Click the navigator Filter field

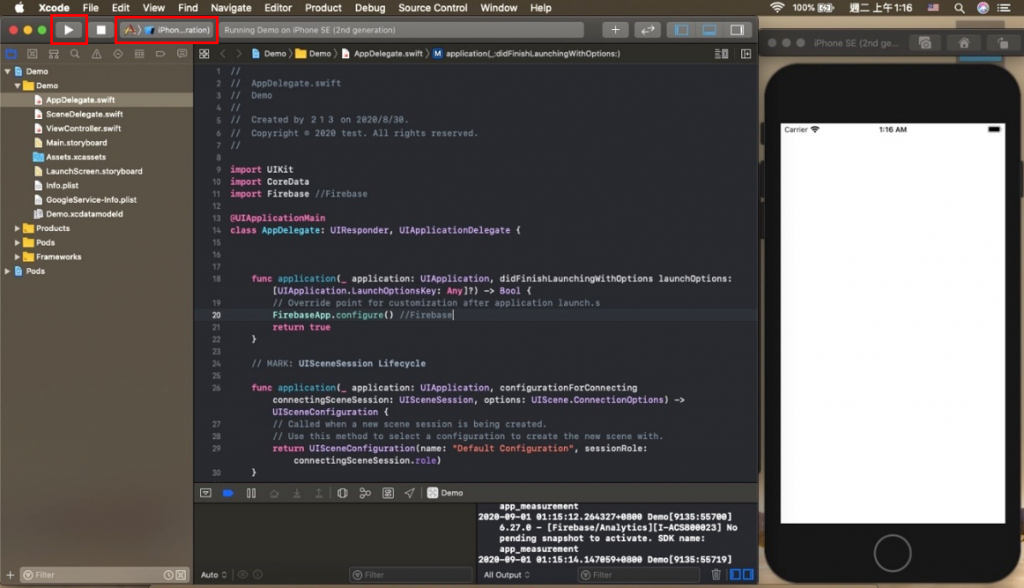coord(91,575)
